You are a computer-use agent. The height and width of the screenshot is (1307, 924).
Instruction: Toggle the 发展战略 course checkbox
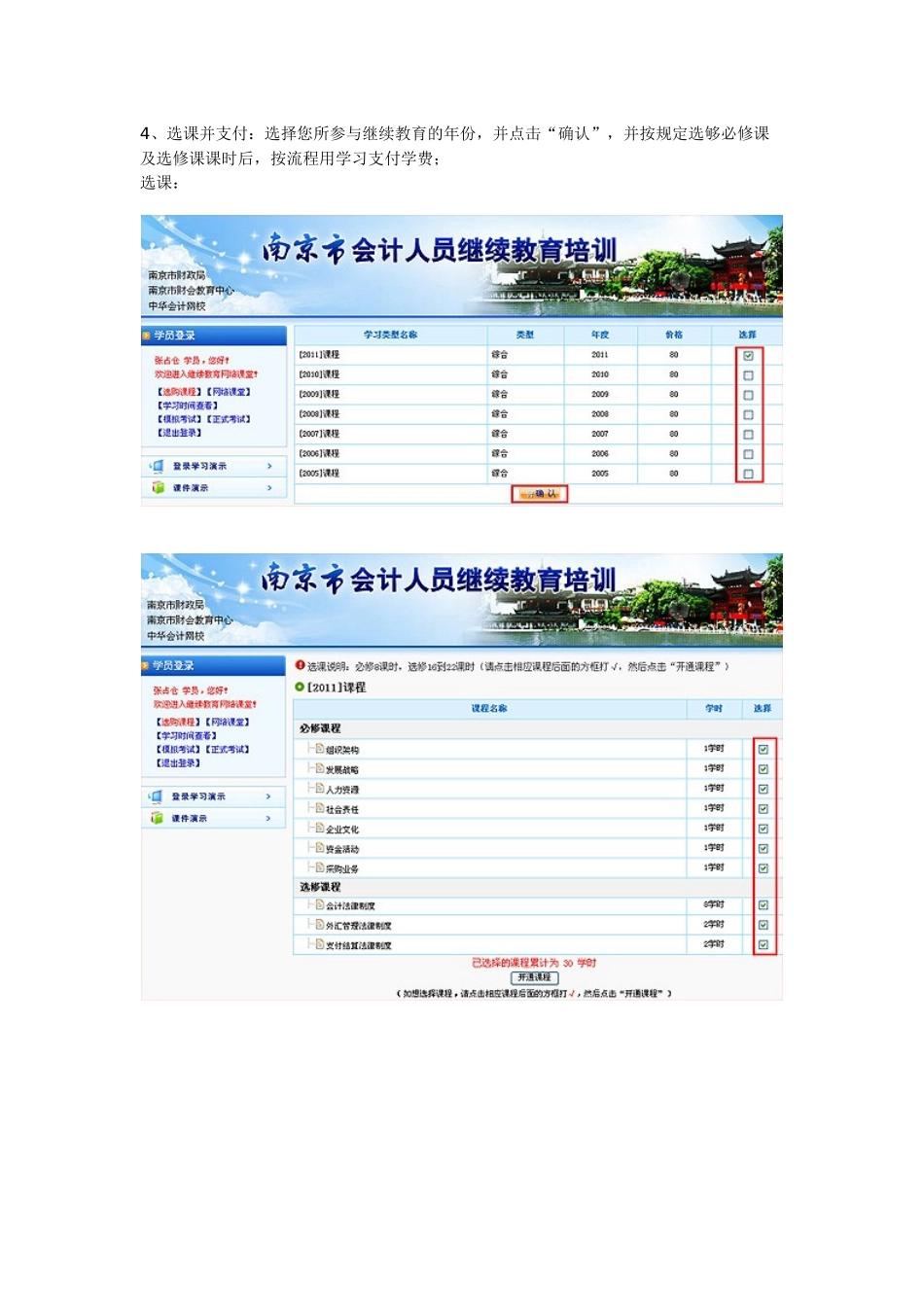pos(764,769)
